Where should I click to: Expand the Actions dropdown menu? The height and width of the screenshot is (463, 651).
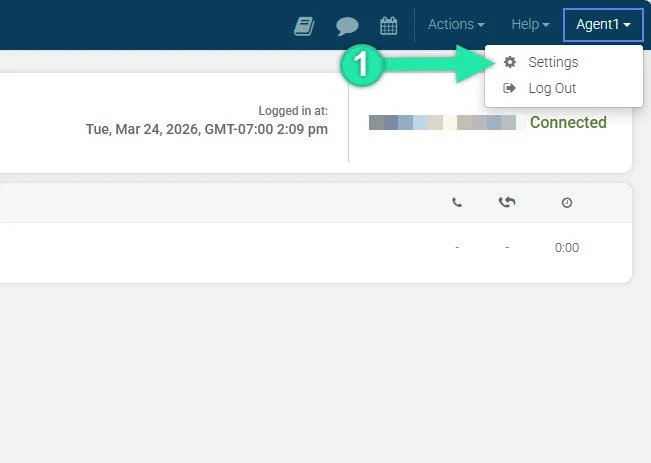(456, 24)
